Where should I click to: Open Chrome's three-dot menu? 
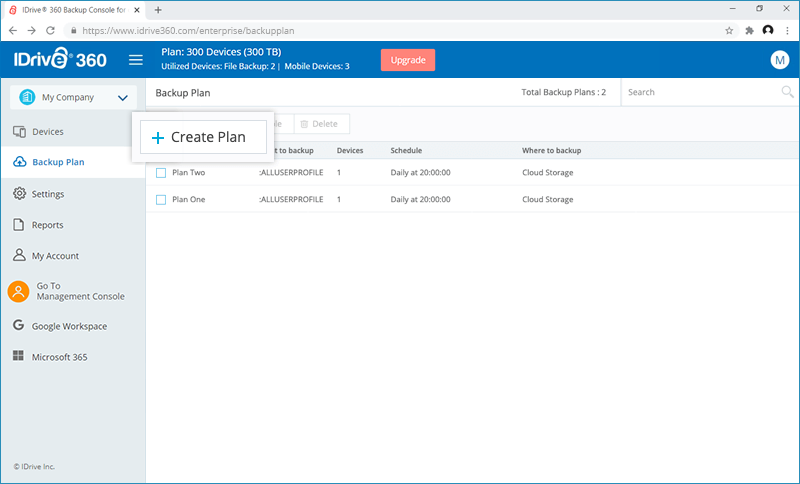(x=787, y=30)
